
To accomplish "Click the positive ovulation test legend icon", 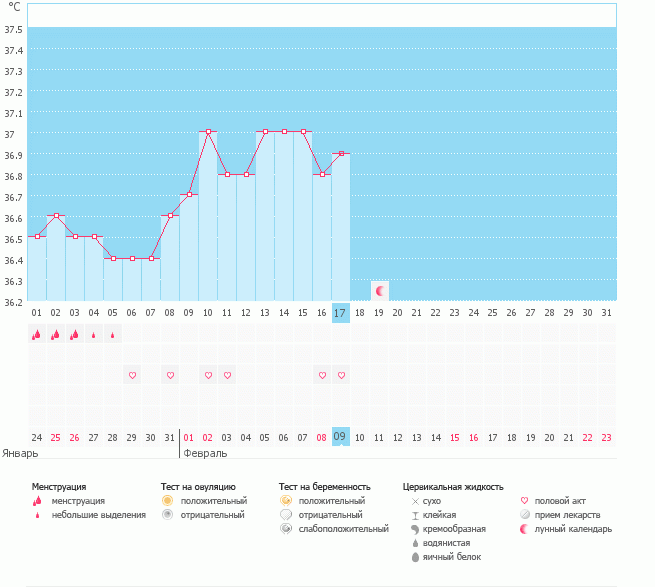I will (x=168, y=500).
